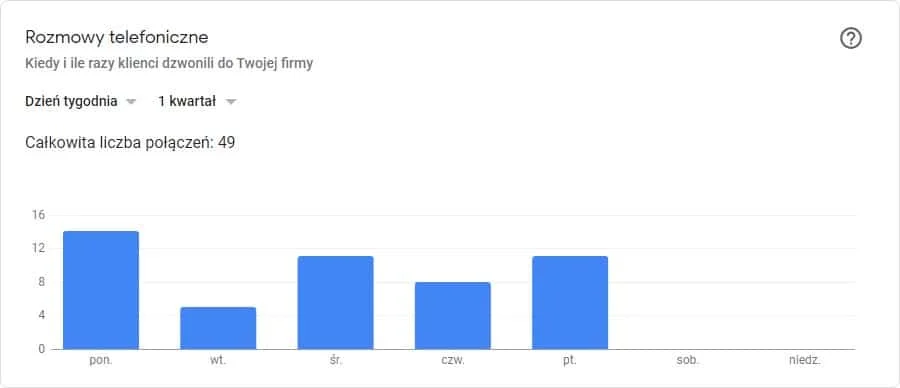Screen dimensions: 900x388
Task: Click the Całkowita liczba połączeń total text
Action: [130, 142]
